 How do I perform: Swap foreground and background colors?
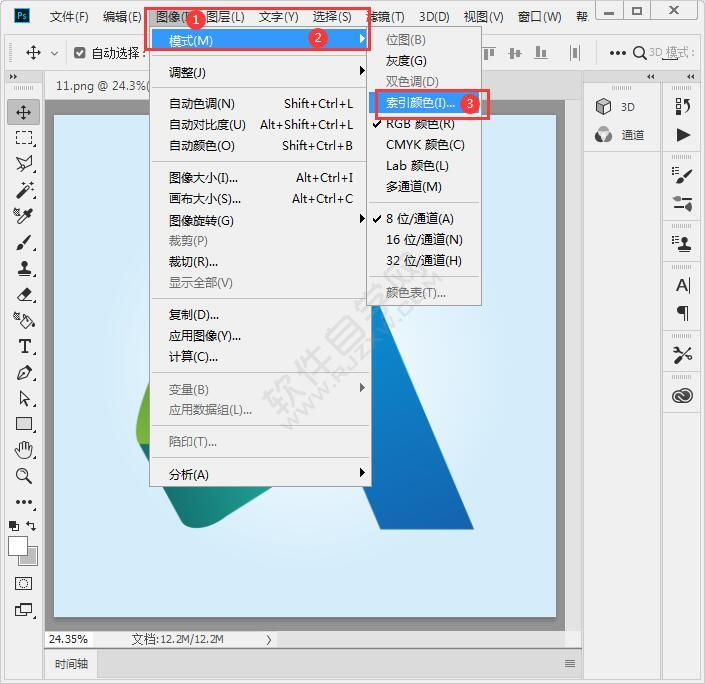coord(31,526)
